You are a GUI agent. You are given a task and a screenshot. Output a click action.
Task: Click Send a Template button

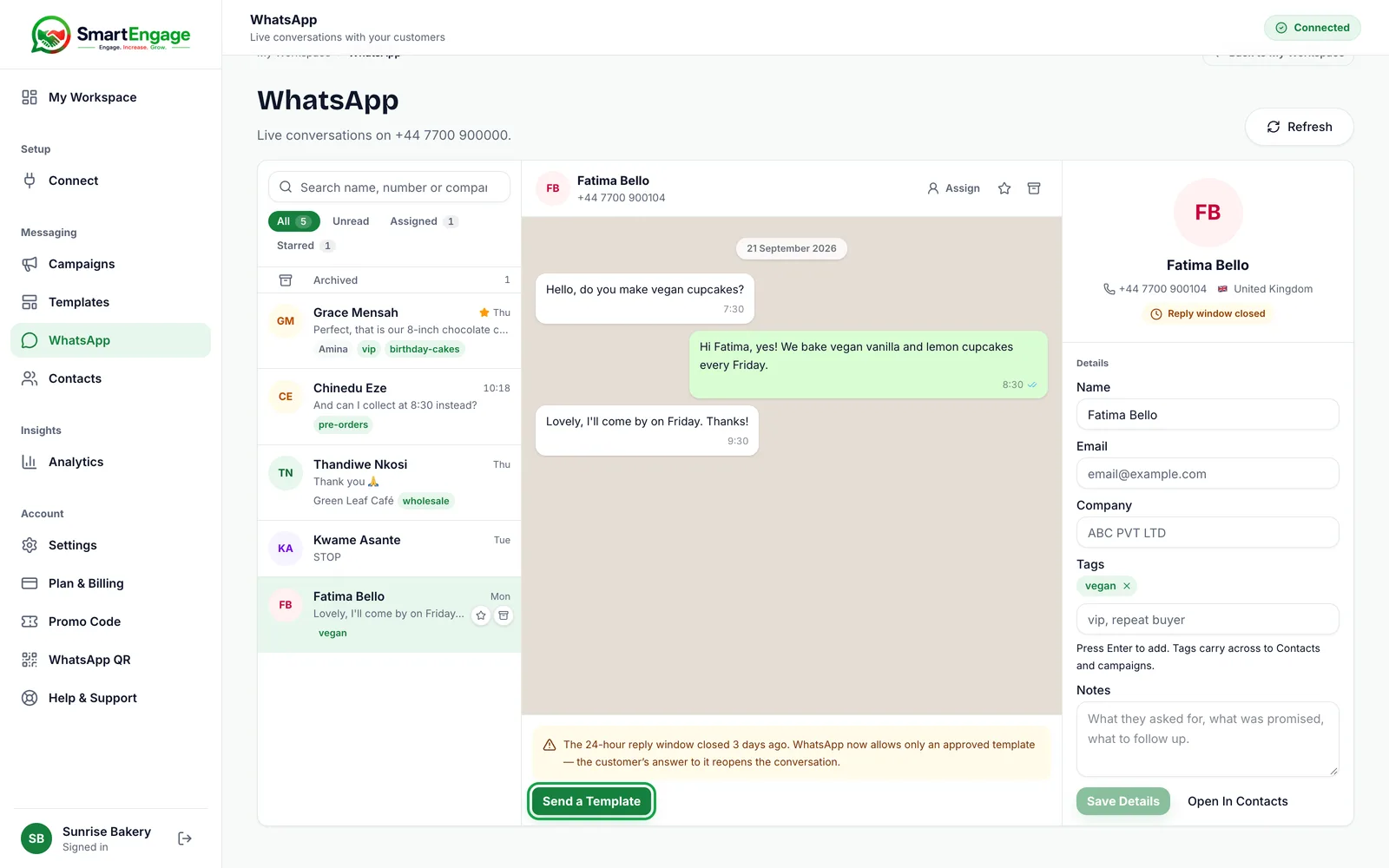(x=591, y=801)
